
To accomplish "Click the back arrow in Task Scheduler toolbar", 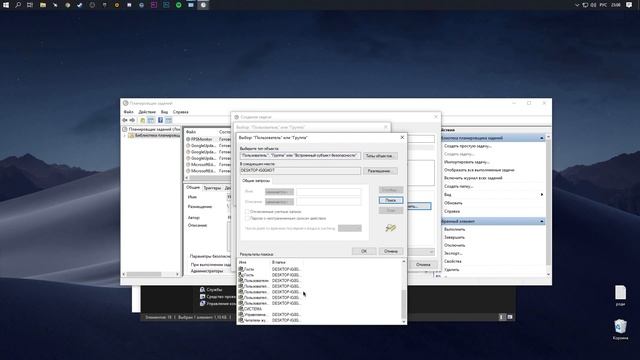I will [x=124, y=120].
